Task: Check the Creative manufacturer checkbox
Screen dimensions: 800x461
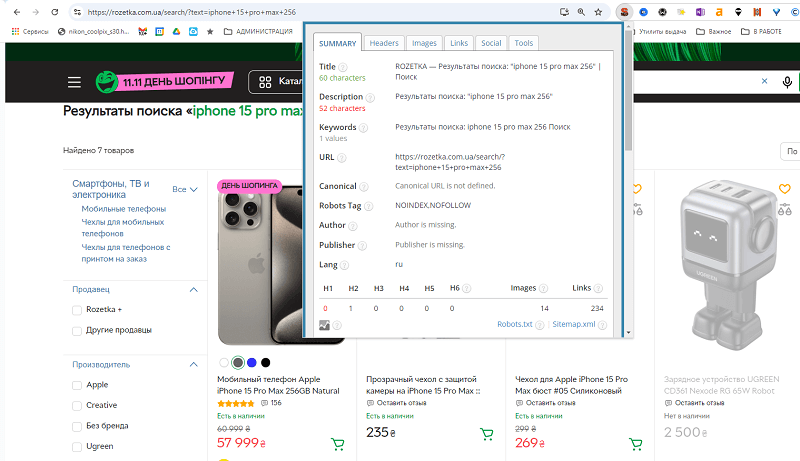Action: pyautogui.click(x=77, y=406)
